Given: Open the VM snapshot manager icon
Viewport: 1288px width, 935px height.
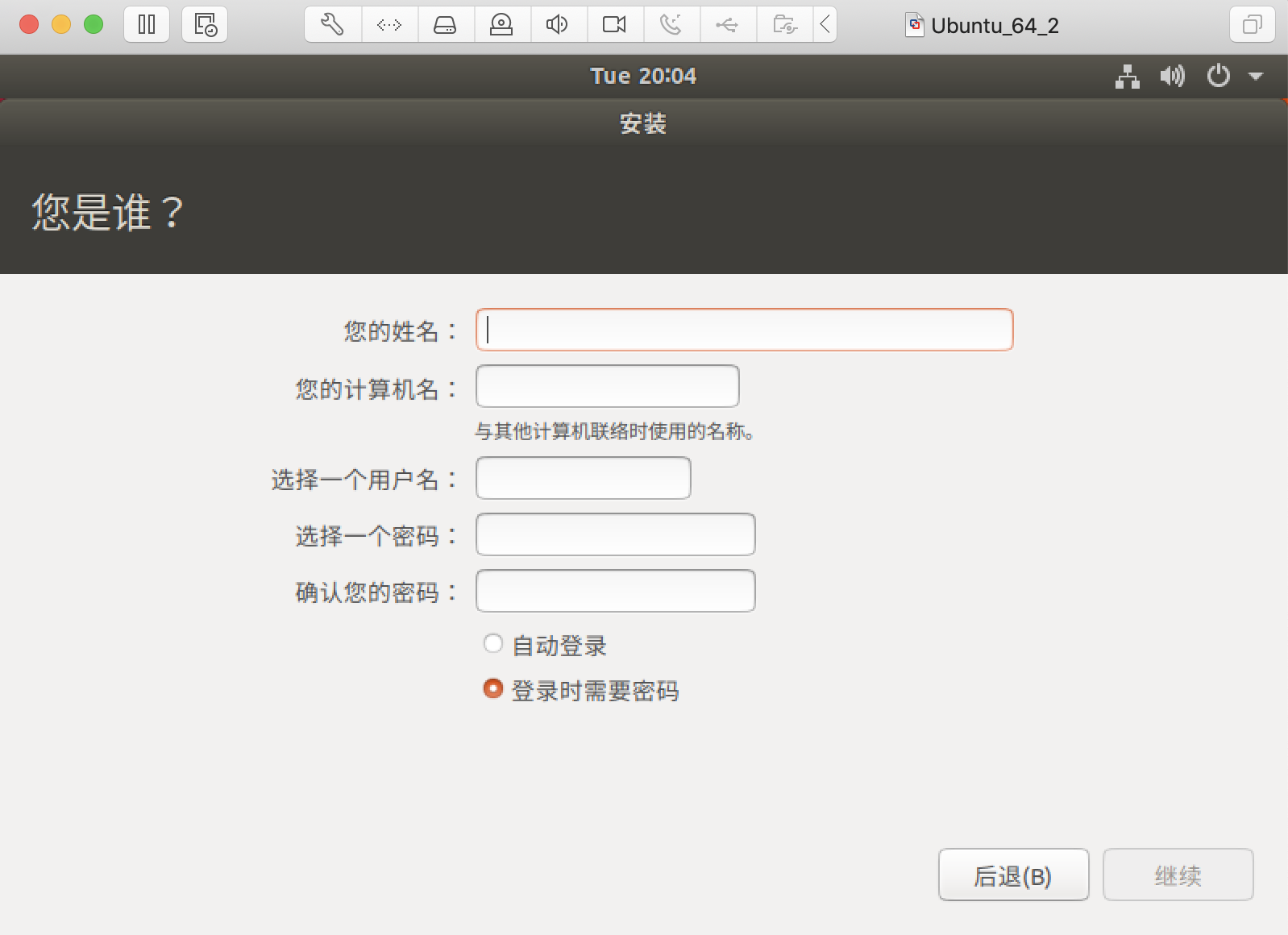Looking at the screenshot, I should pyautogui.click(x=205, y=24).
